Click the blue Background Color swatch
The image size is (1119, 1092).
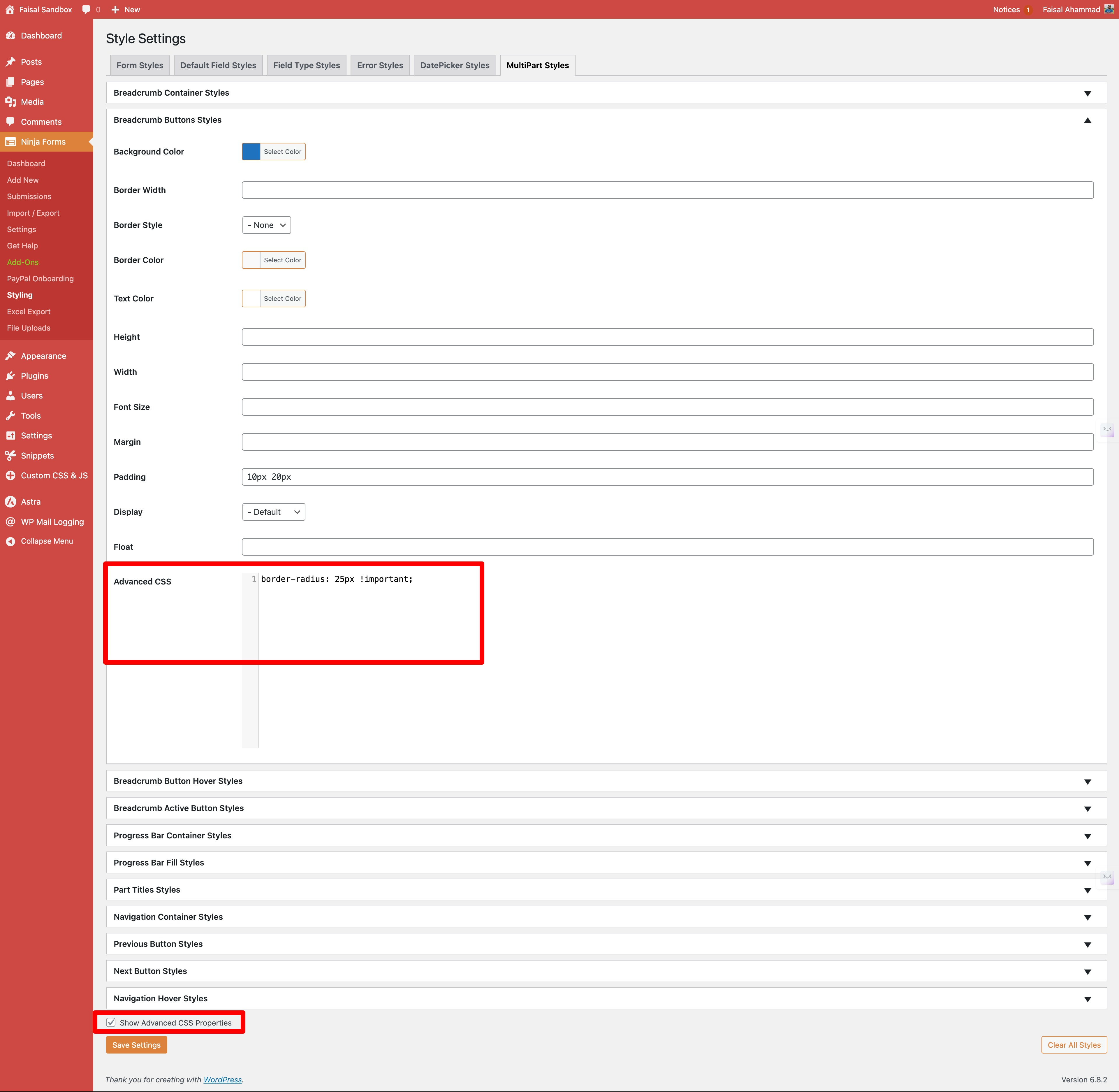(251, 152)
